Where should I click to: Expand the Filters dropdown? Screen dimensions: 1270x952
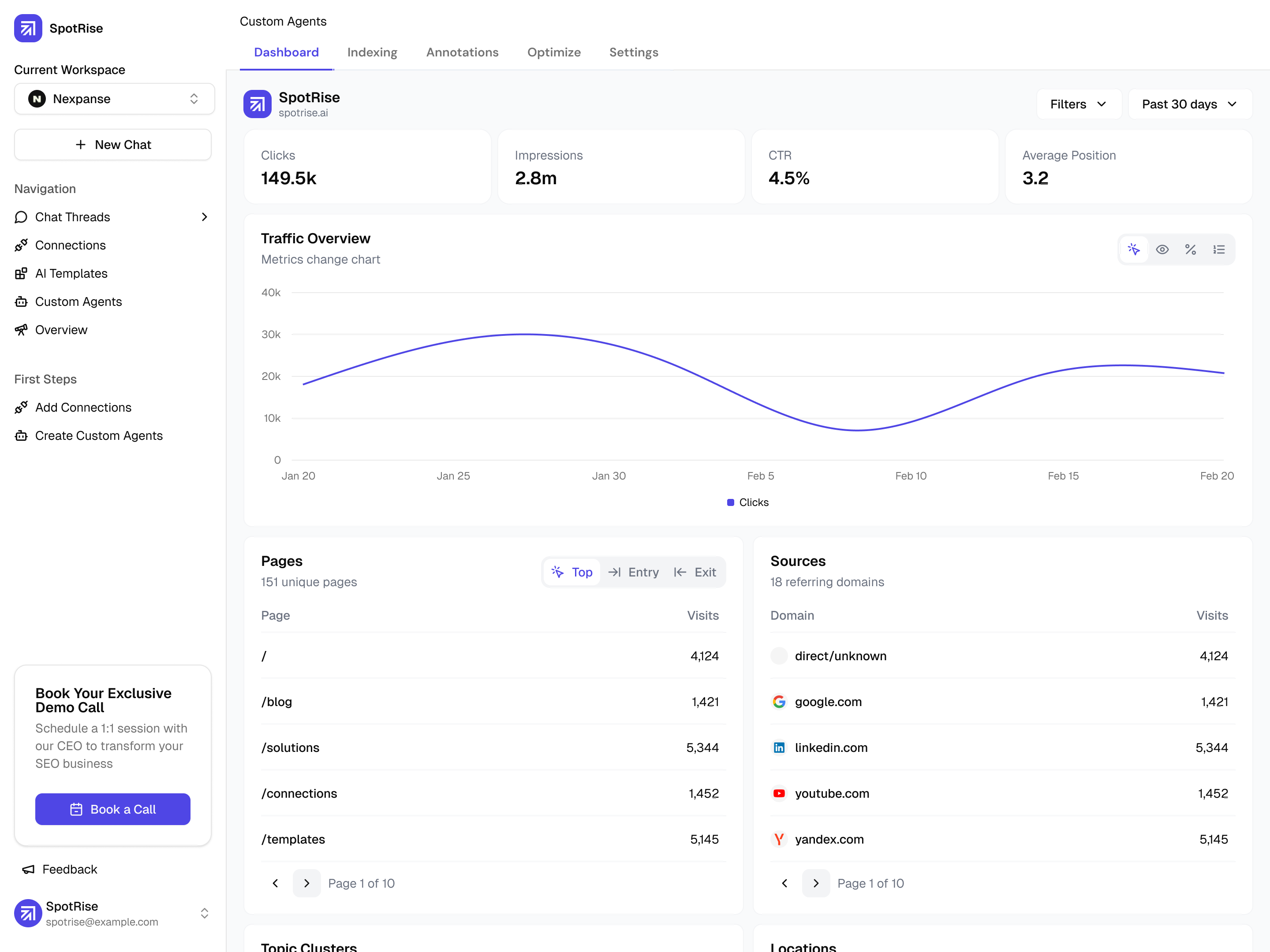(x=1078, y=104)
